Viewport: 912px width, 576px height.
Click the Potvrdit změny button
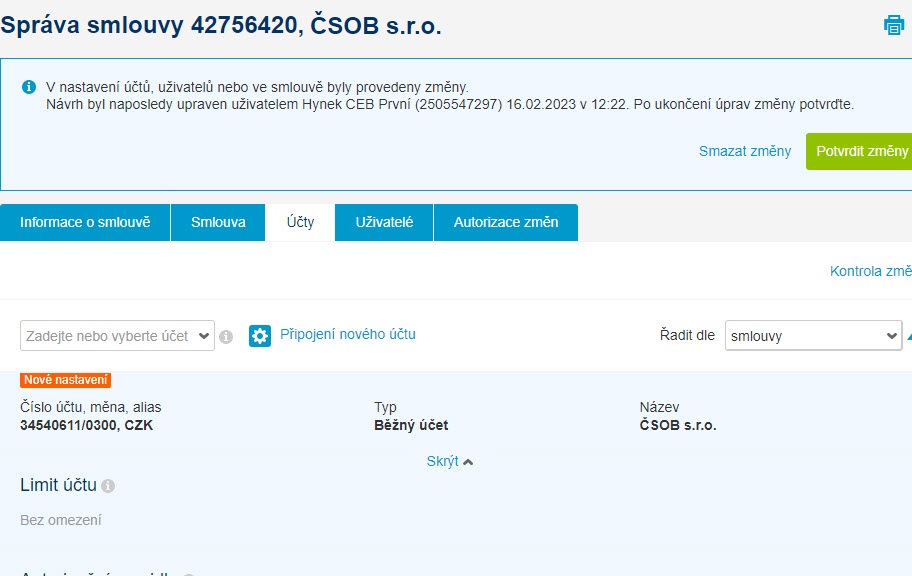pos(859,151)
